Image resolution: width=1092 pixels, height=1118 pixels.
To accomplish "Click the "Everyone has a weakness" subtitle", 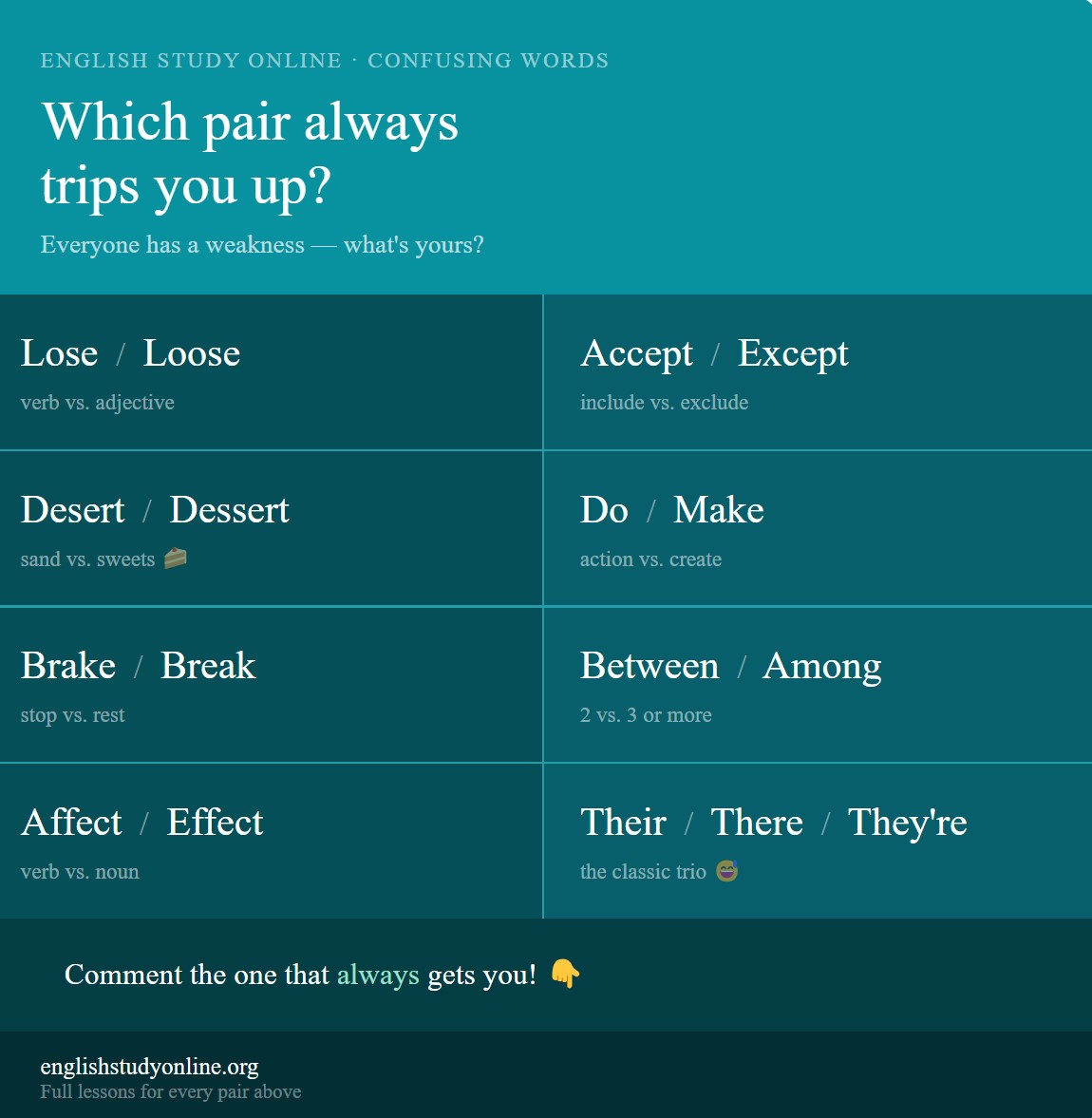I will [x=262, y=244].
